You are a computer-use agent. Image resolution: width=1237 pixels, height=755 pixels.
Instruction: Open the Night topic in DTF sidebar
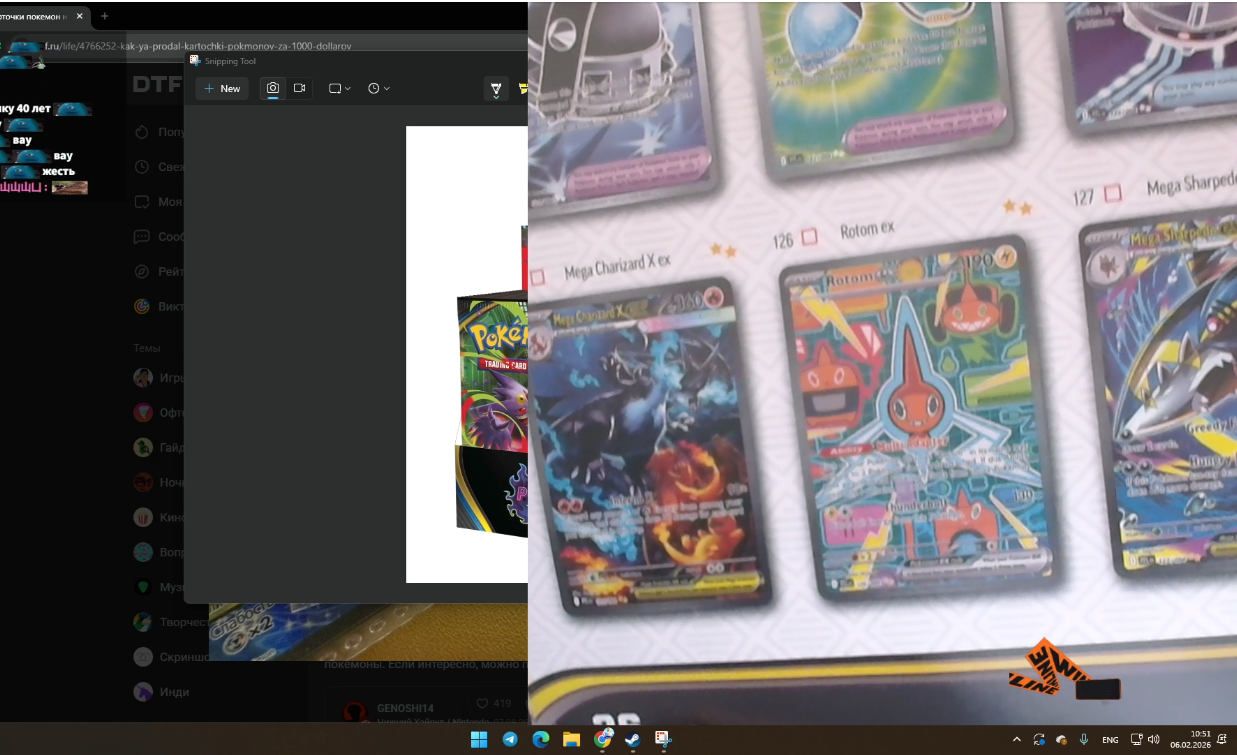pyautogui.click(x=158, y=482)
